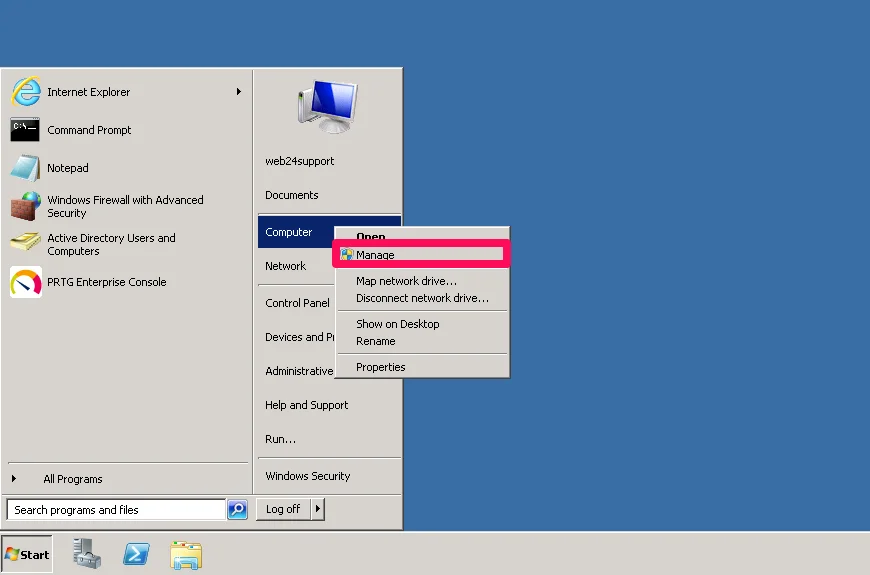The image size is (870, 575).
Task: Select Show on Desktop option
Action: [x=421, y=324]
